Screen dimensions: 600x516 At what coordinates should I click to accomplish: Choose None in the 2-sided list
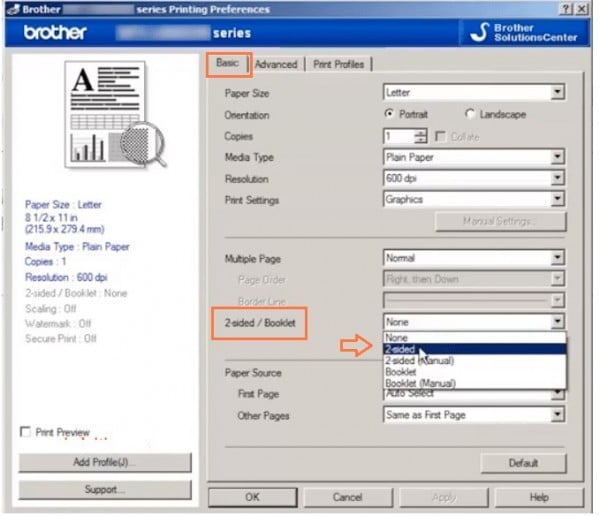click(474, 338)
